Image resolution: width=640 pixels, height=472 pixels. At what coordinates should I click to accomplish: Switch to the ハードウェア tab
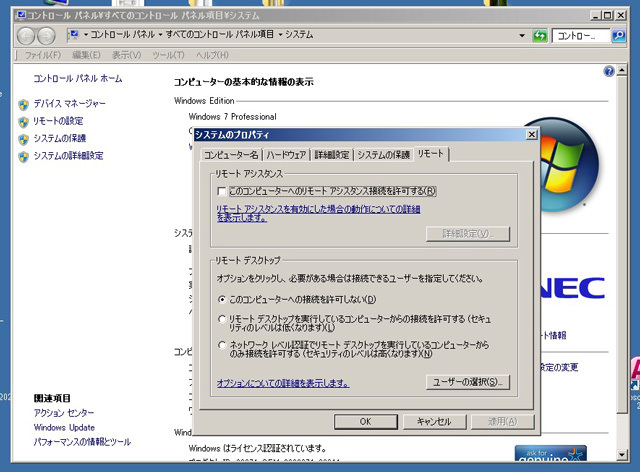click(286, 155)
